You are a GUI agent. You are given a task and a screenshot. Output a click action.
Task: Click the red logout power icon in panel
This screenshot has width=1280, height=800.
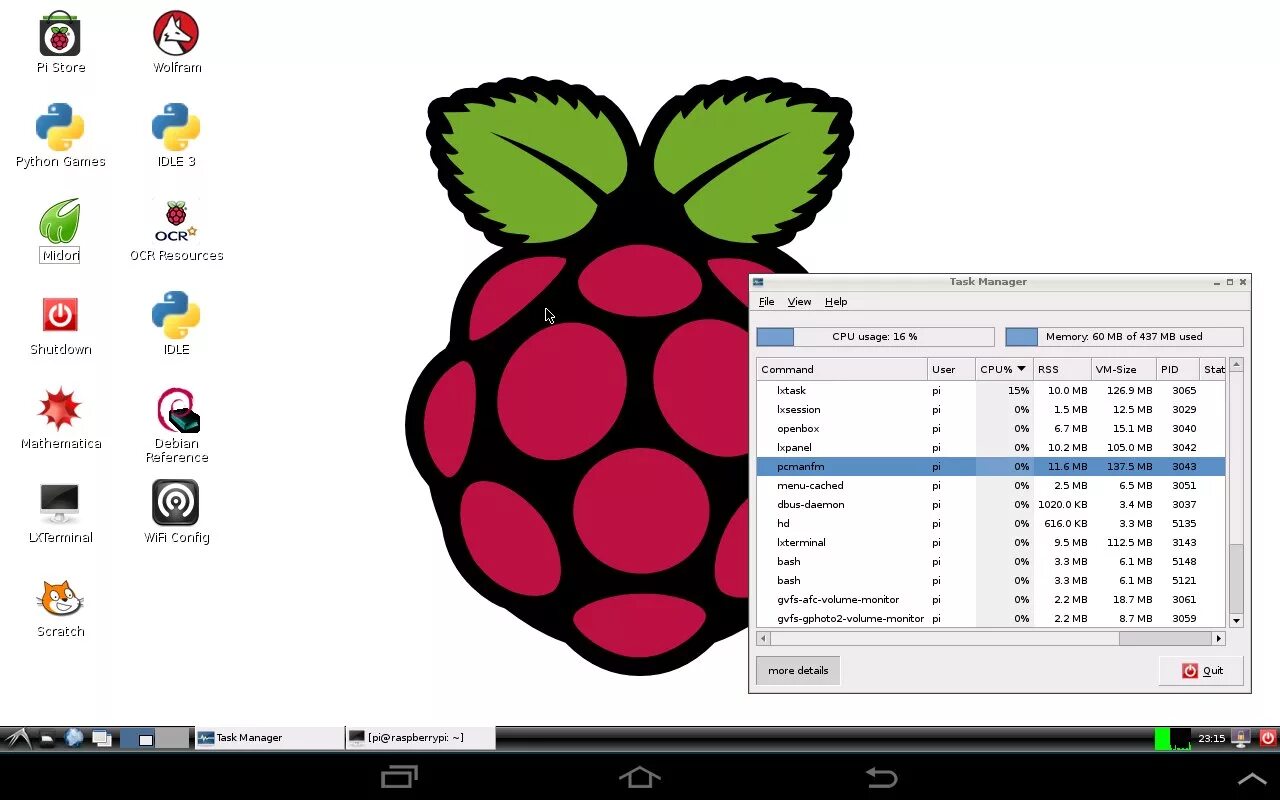coord(1267,738)
